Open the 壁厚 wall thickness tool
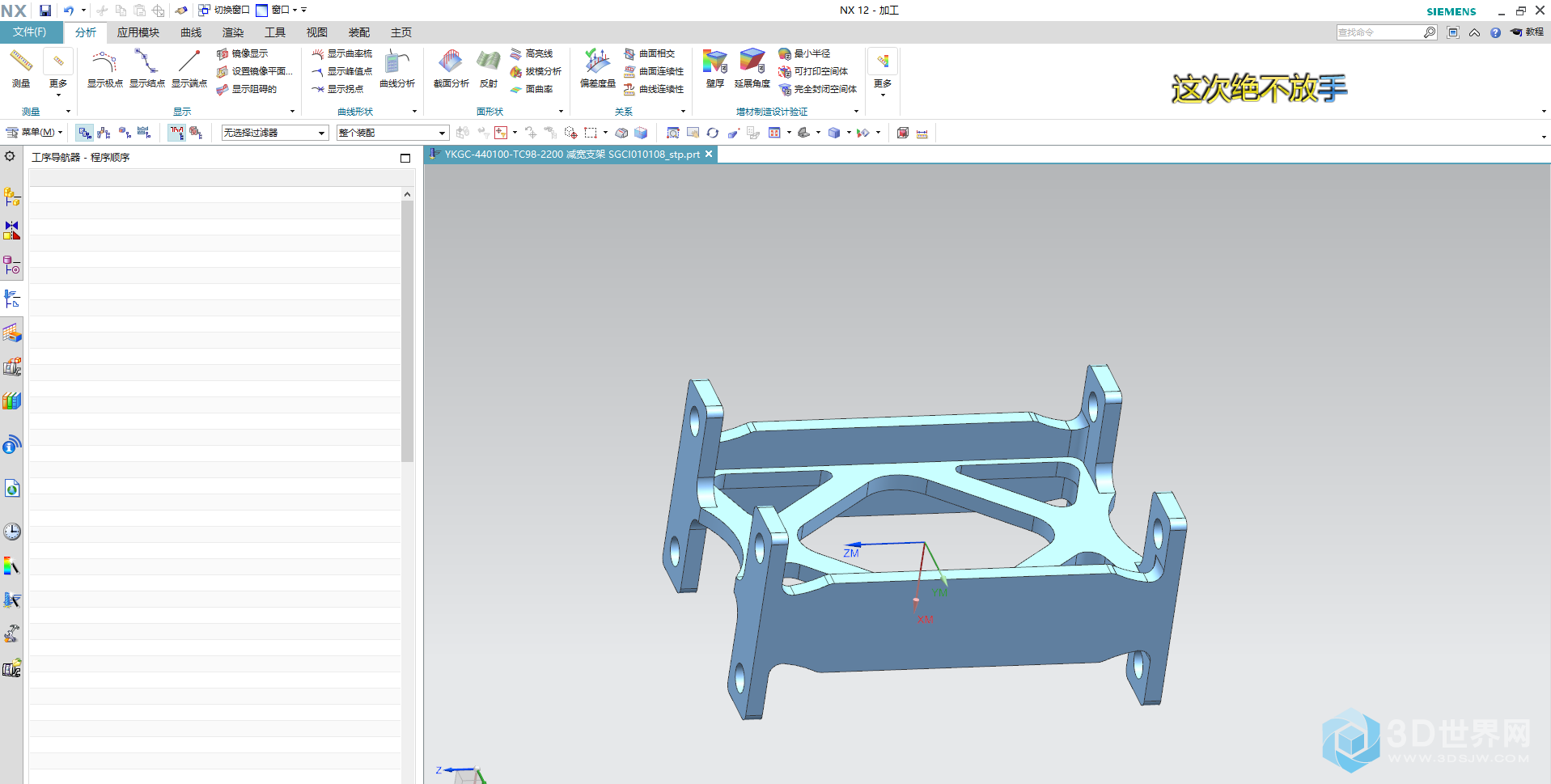The width and height of the screenshot is (1551, 784). 715,68
